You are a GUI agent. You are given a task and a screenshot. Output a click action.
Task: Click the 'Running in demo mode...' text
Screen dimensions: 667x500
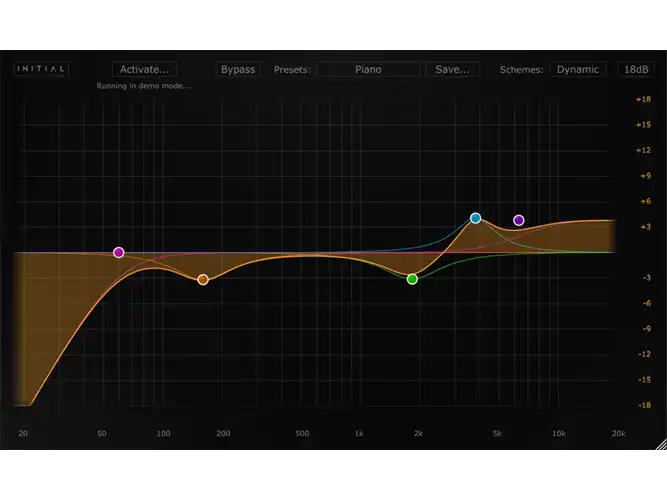pyautogui.click(x=144, y=86)
